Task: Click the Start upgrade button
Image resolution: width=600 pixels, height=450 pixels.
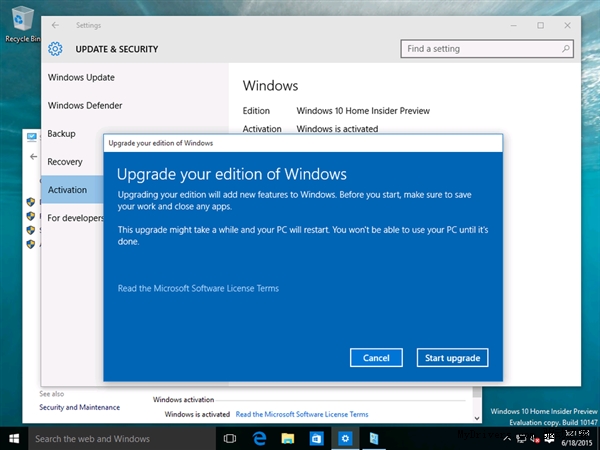Action: [x=452, y=358]
